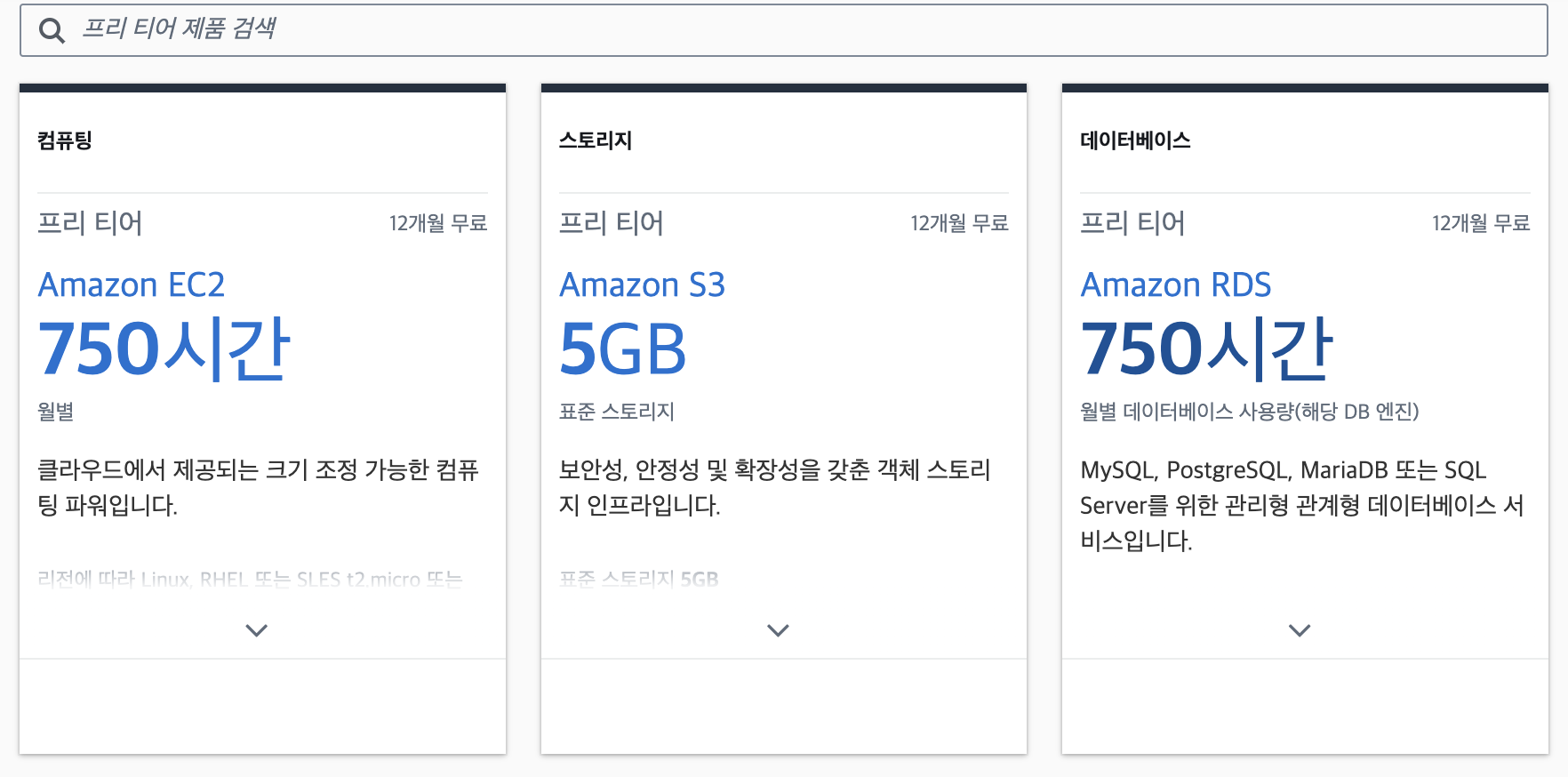The image size is (1568, 777).
Task: Click 12개월 무료 label on EC2 card
Action: coord(438,223)
